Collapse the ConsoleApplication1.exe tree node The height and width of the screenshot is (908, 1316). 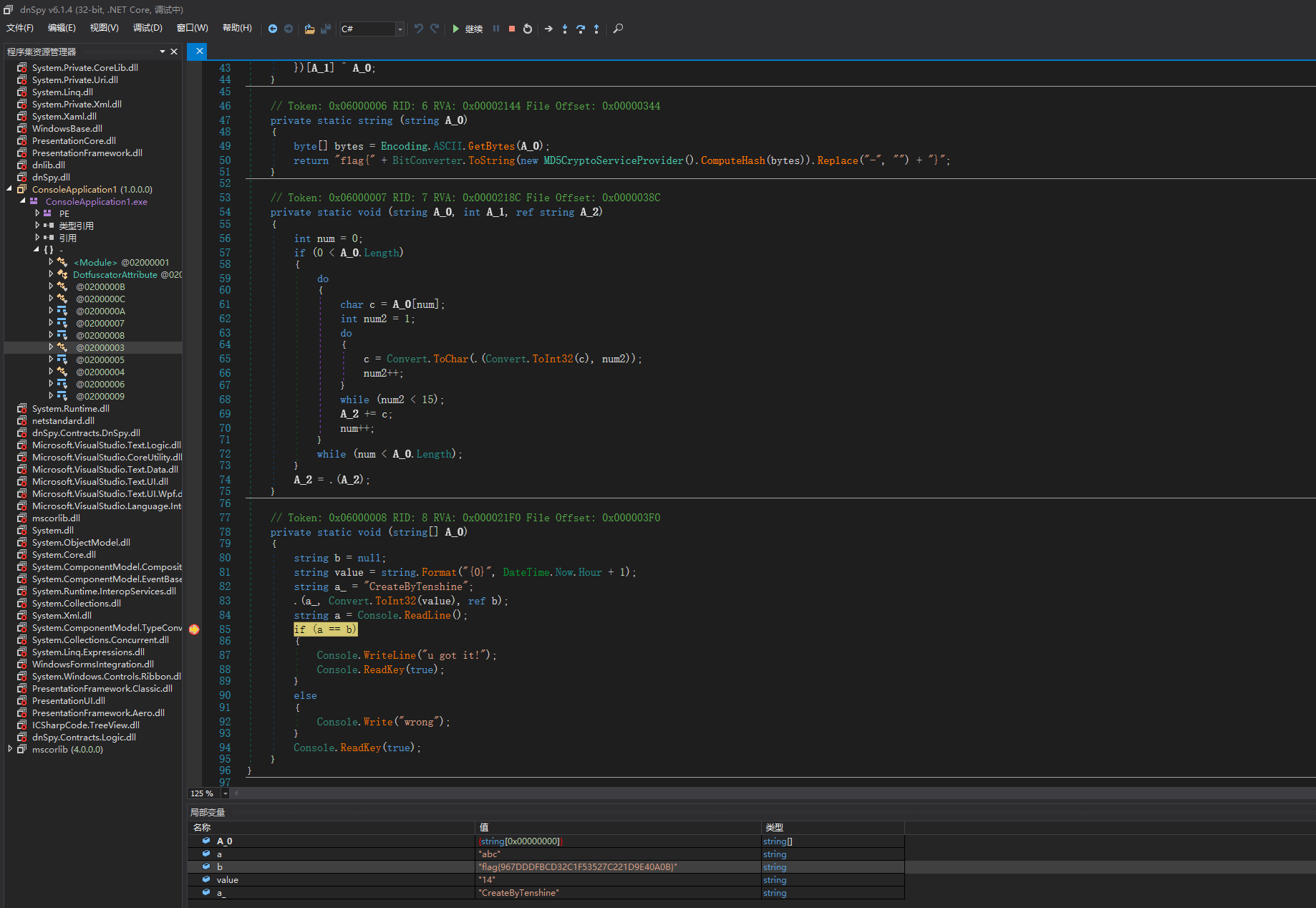23,201
